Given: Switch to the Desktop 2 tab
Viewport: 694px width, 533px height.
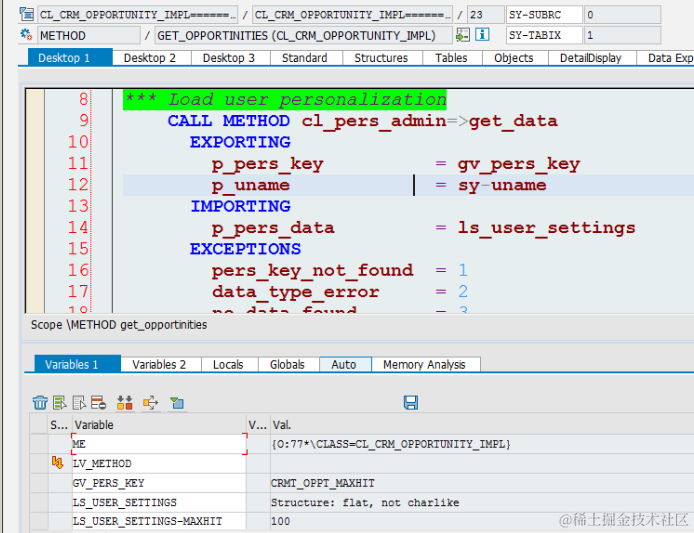Looking at the screenshot, I should [150, 58].
